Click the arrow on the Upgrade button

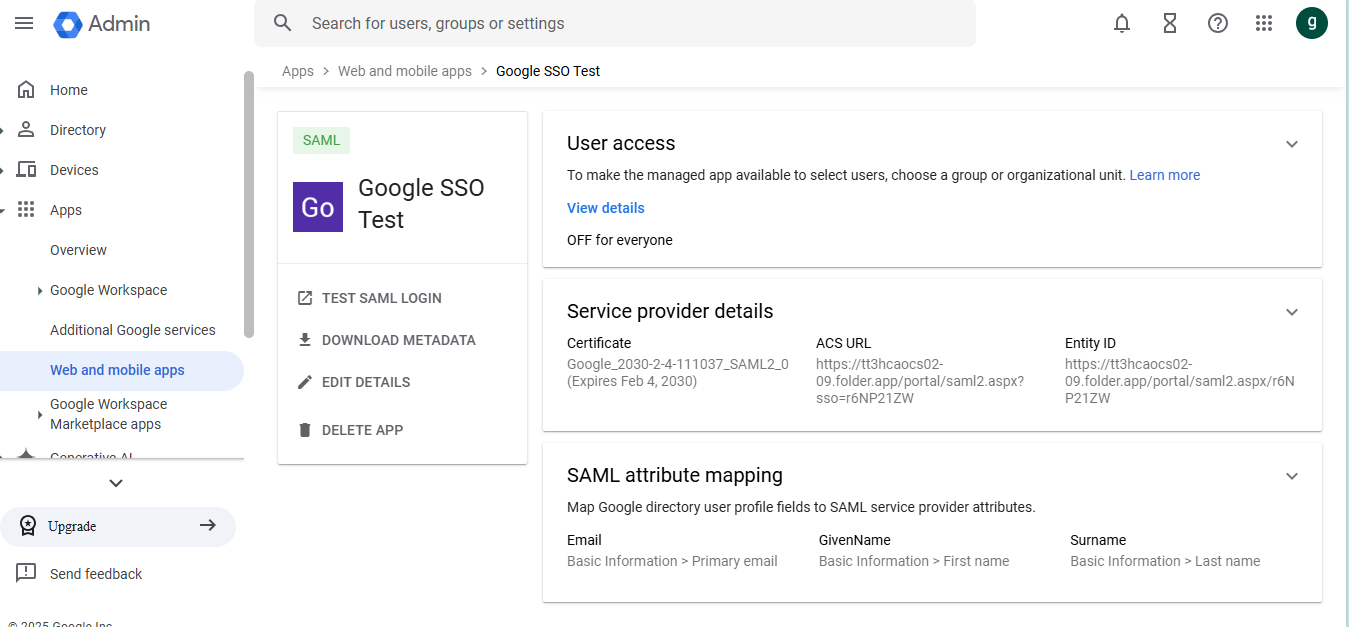(x=208, y=525)
